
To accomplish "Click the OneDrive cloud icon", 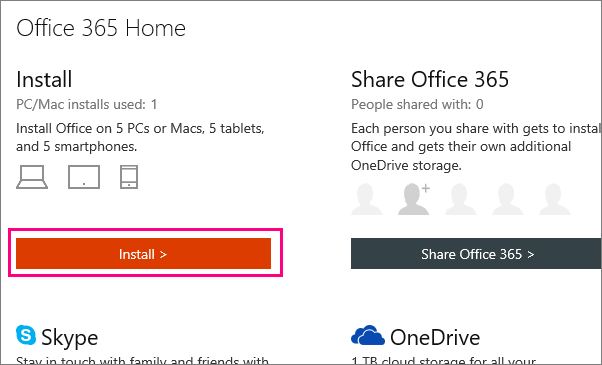I will coord(368,335).
